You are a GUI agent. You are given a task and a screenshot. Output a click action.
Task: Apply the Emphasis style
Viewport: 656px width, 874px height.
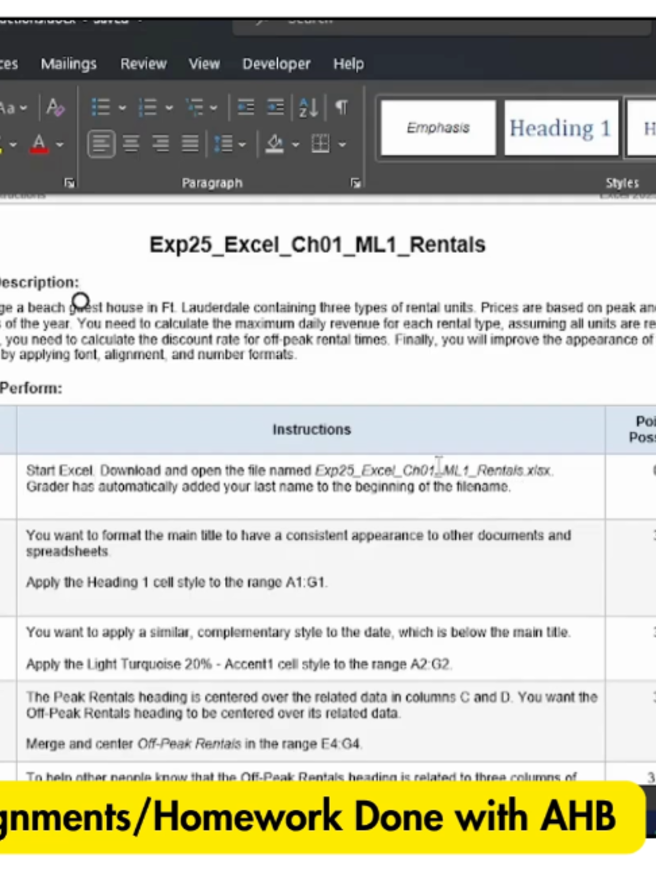[x=438, y=128]
